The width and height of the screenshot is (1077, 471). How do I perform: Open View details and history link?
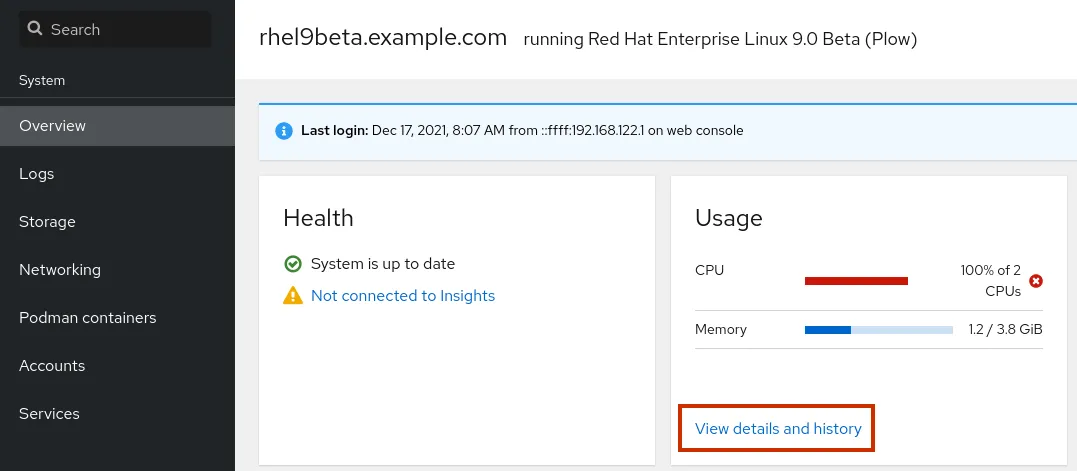(x=778, y=429)
